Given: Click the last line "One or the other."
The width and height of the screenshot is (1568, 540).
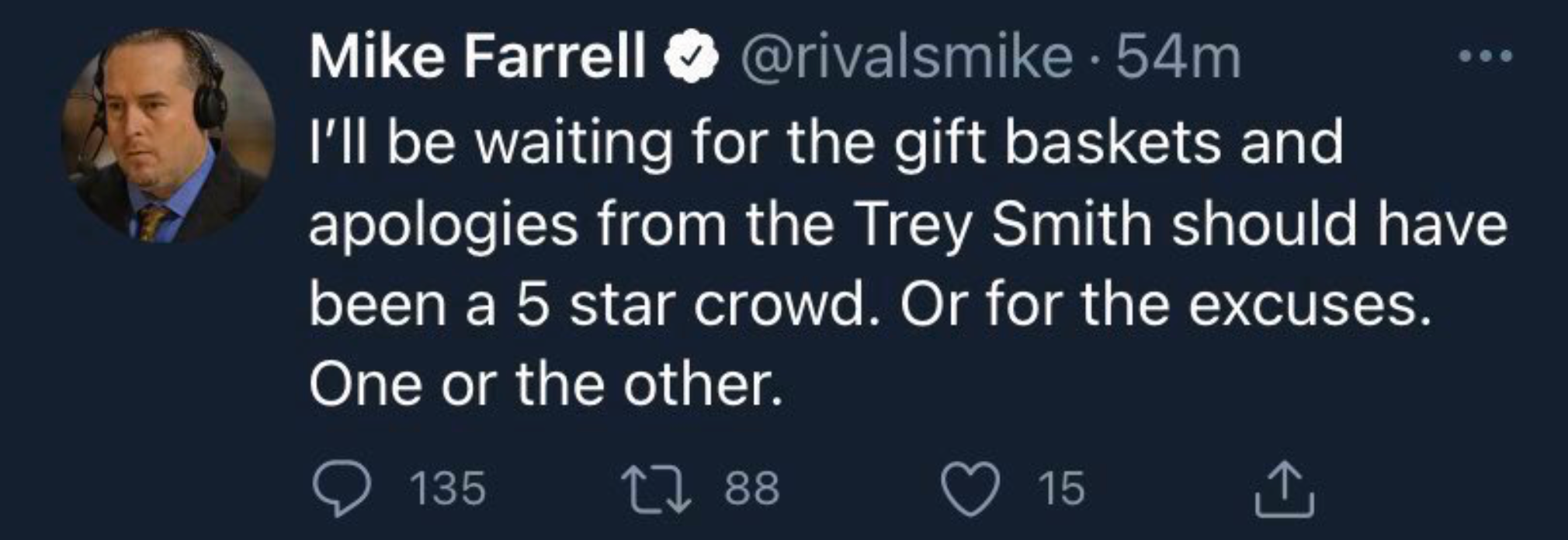Looking at the screenshot, I should 546,386.
